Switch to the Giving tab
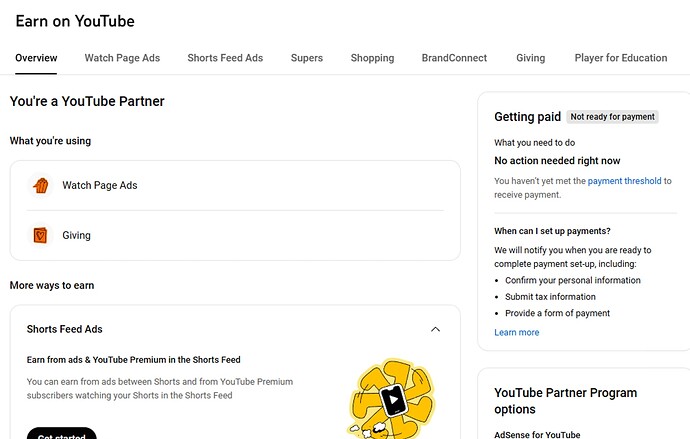690x439 pixels. [531, 58]
